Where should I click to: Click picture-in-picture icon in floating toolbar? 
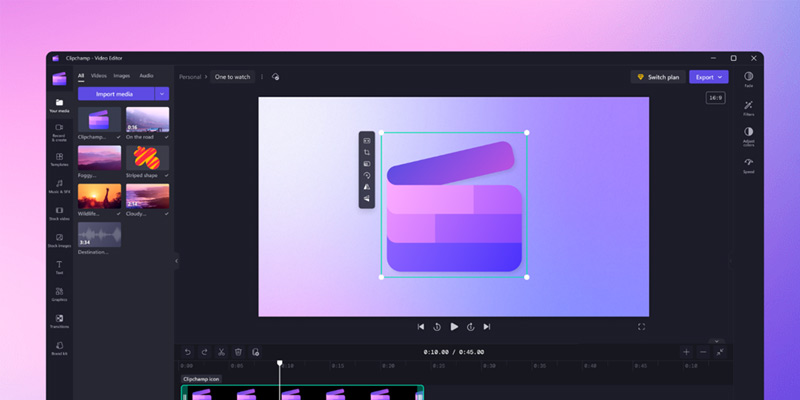tap(366, 164)
